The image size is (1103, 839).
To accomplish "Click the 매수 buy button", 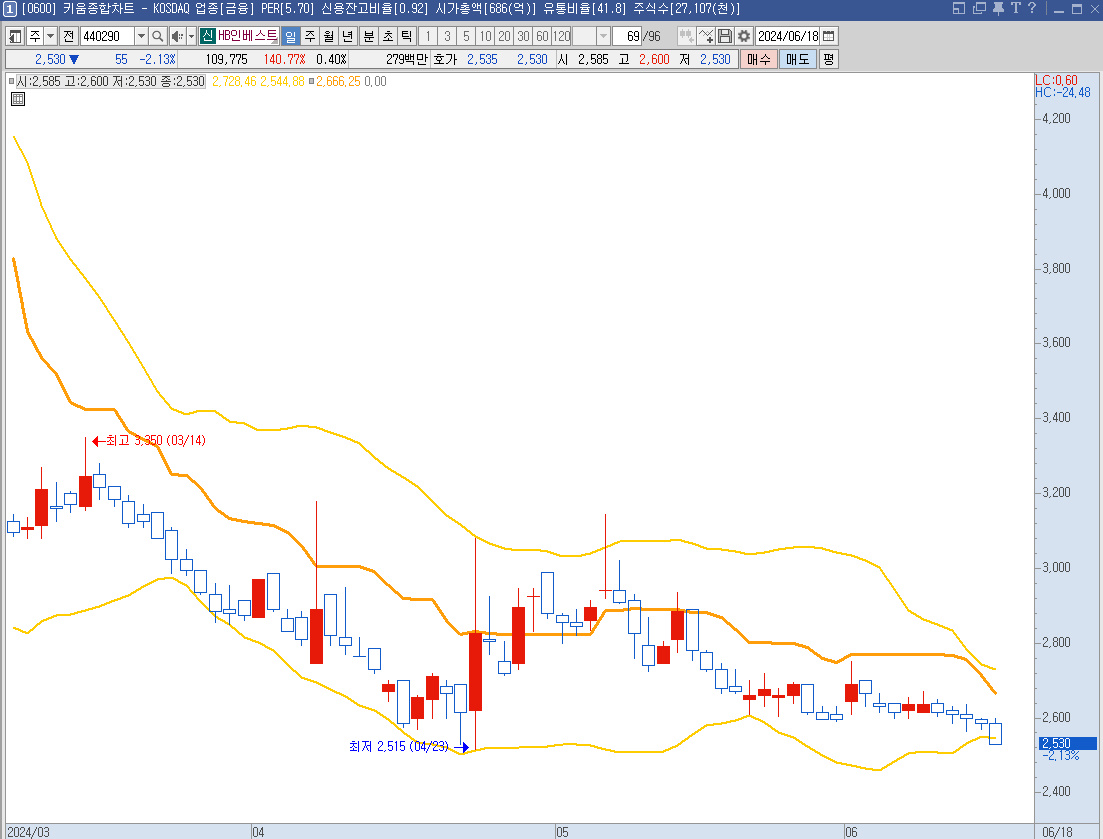I will (x=758, y=59).
